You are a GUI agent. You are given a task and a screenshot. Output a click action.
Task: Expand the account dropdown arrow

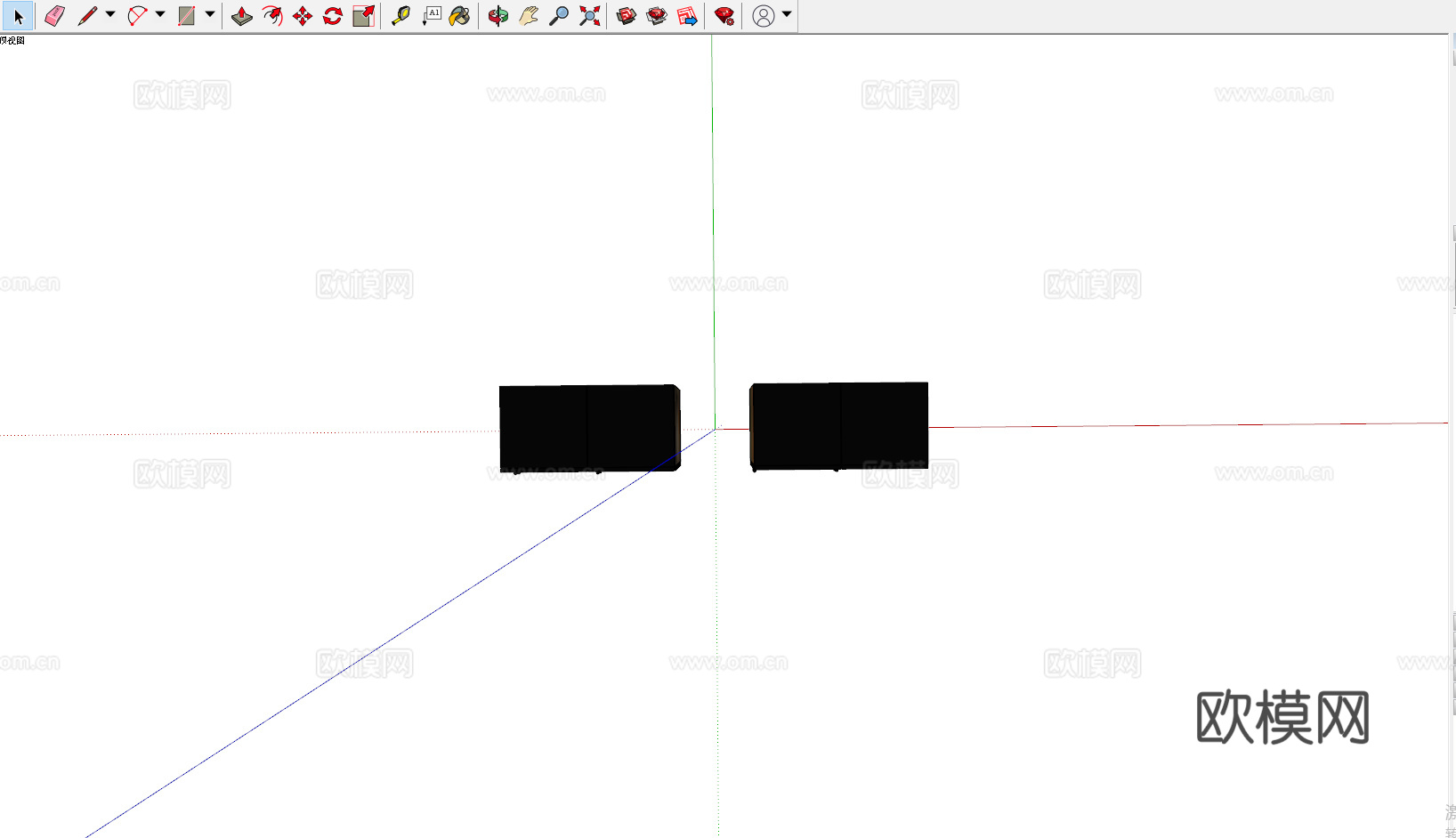click(x=787, y=14)
